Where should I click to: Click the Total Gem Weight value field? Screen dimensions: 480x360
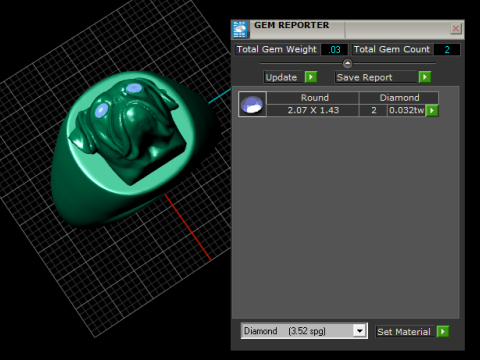pyautogui.click(x=334, y=50)
